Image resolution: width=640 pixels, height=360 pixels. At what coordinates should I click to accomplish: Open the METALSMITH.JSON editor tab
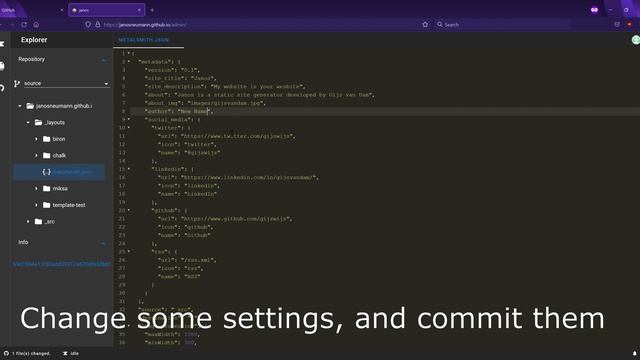pos(144,40)
